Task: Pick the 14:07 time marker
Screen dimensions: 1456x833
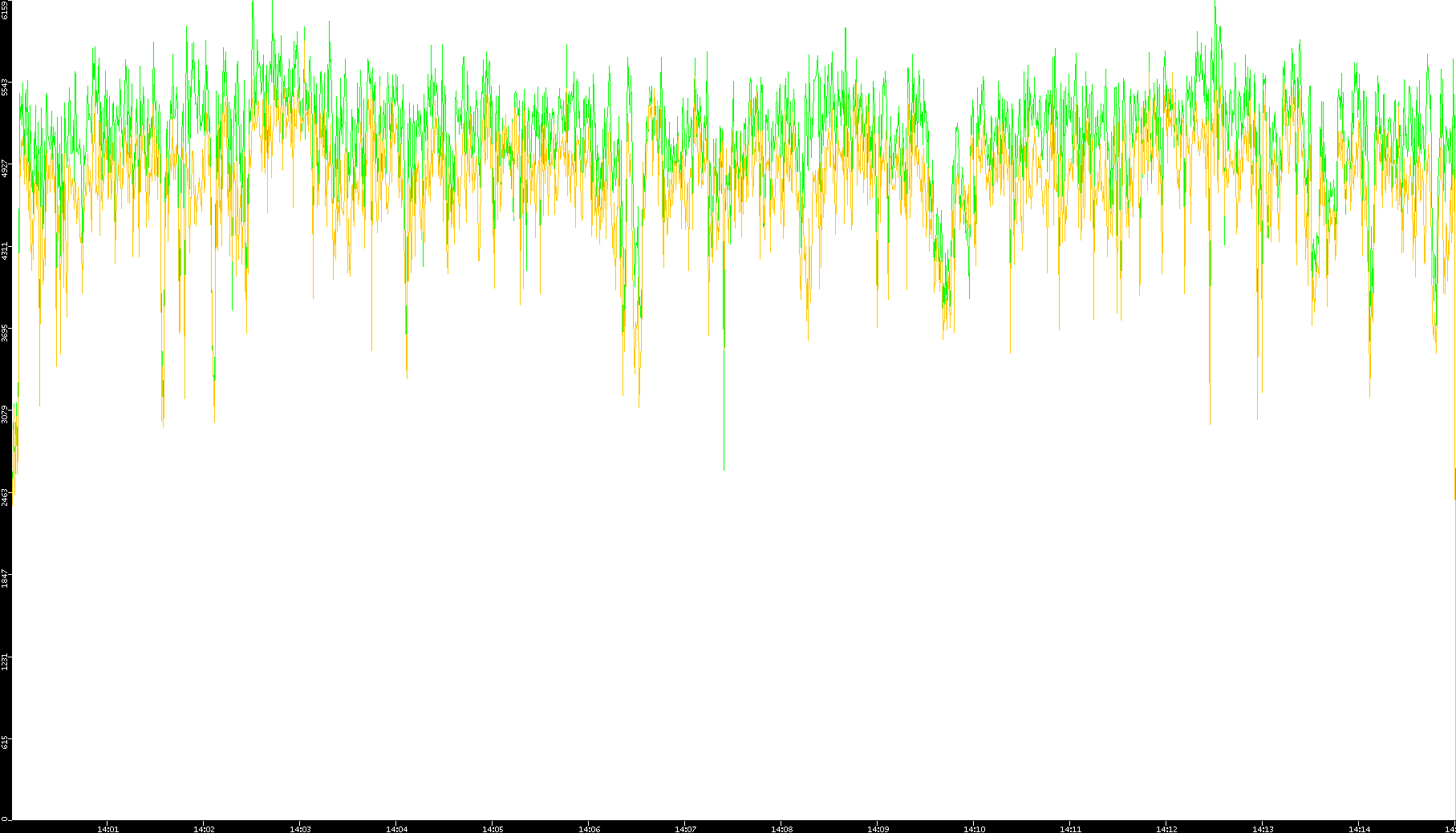Action: 685,829
